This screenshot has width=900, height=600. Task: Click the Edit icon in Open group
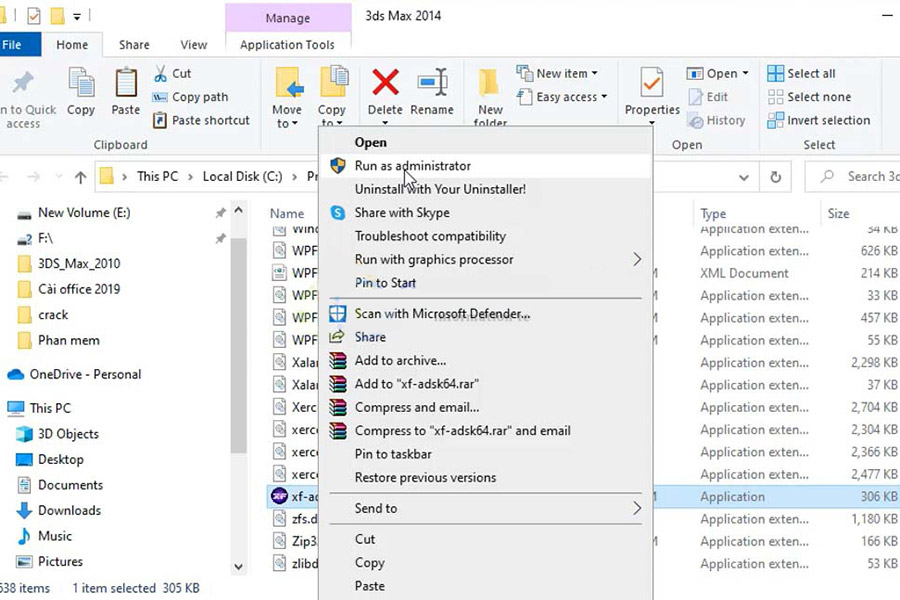(x=695, y=97)
